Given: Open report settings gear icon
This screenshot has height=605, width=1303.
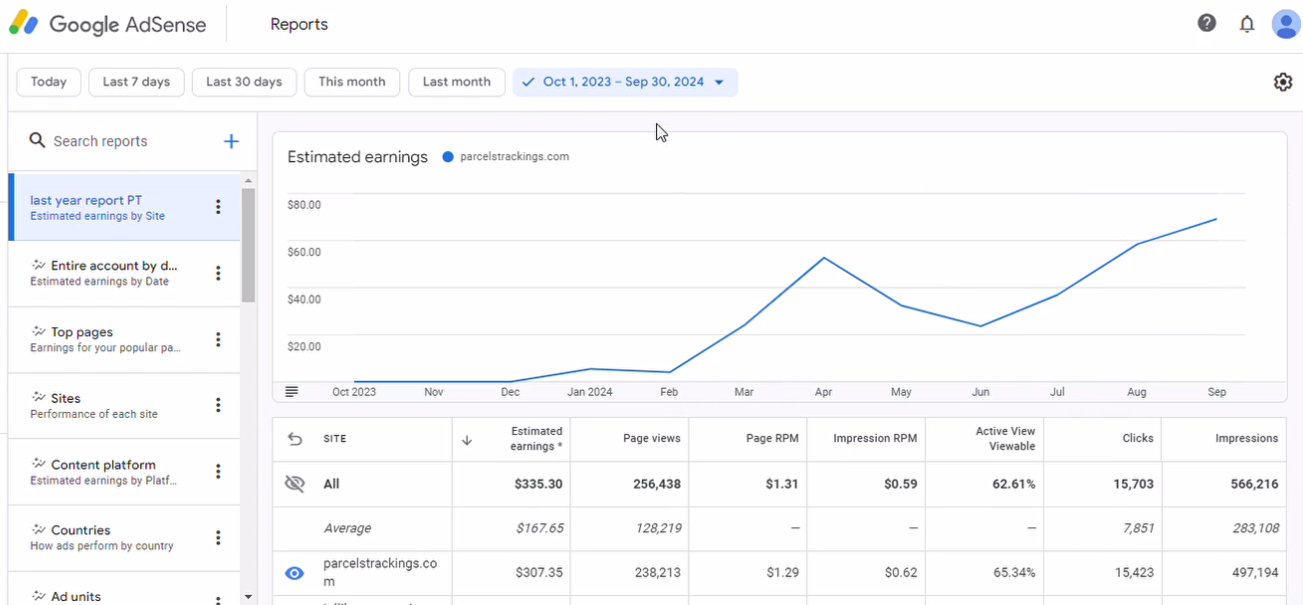Looking at the screenshot, I should tap(1283, 82).
